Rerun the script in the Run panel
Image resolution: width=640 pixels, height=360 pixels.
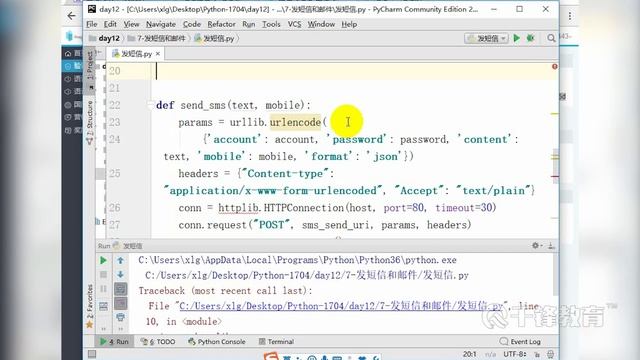click(x=103, y=260)
